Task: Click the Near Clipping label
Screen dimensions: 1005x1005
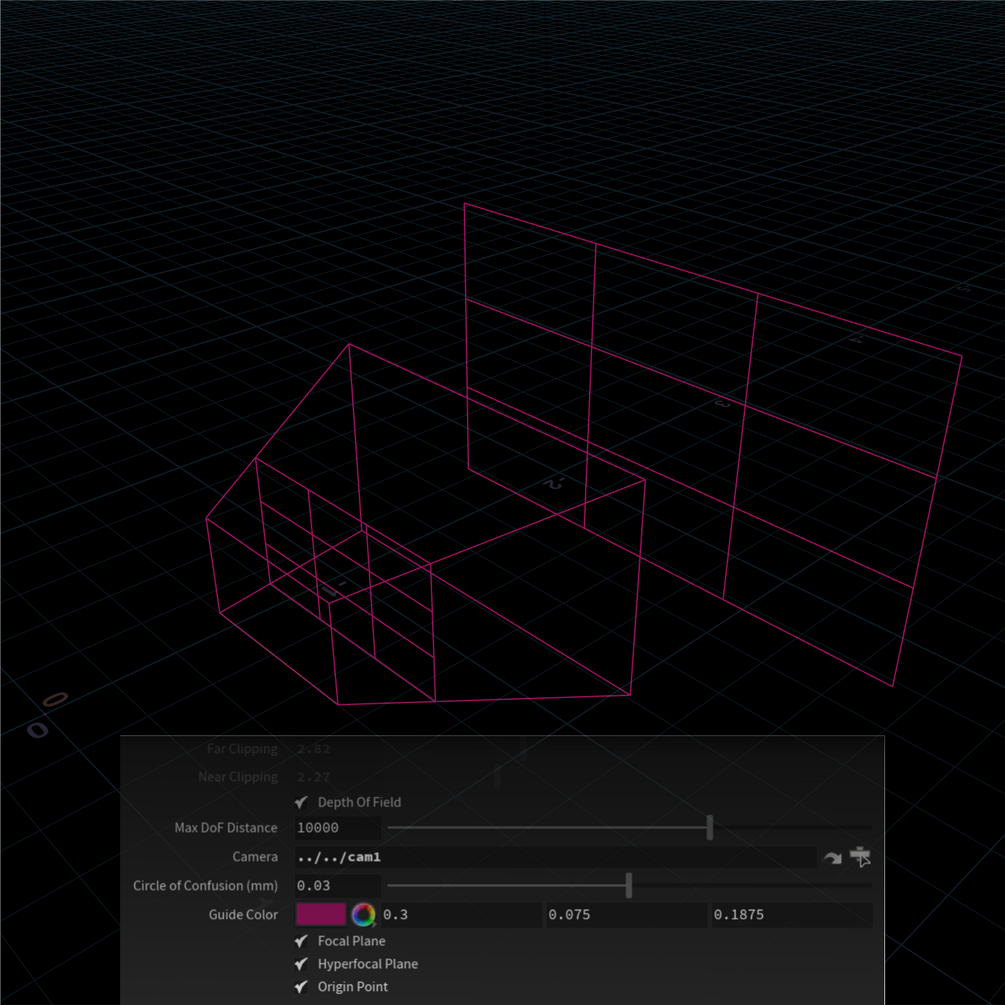Action: tap(238, 777)
